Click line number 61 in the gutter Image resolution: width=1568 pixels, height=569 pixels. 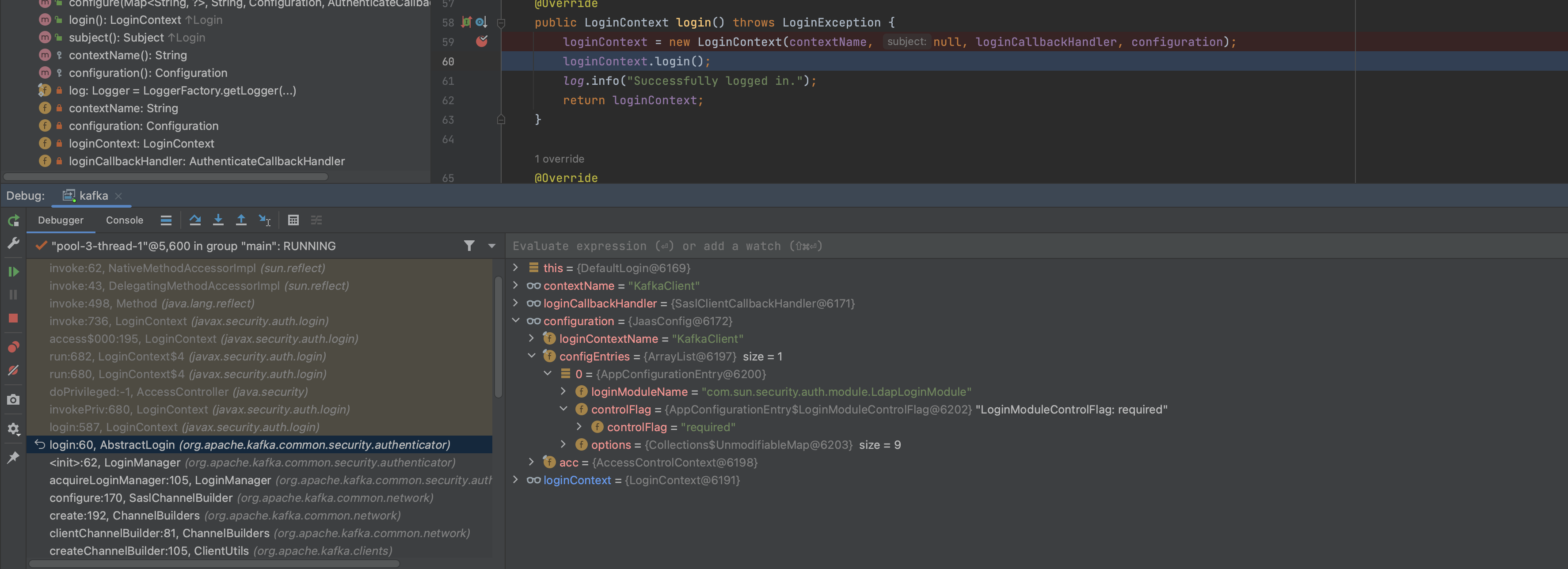(448, 81)
